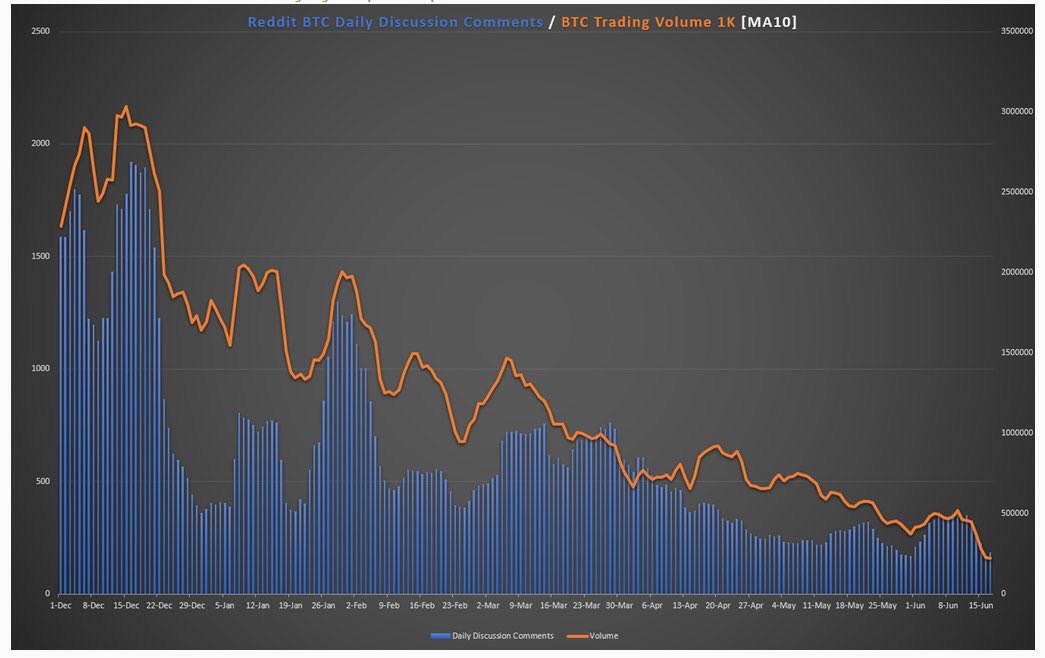This screenshot has height=658, width=1045.
Task: Click the '16-Feb' date label
Action: pos(422,605)
